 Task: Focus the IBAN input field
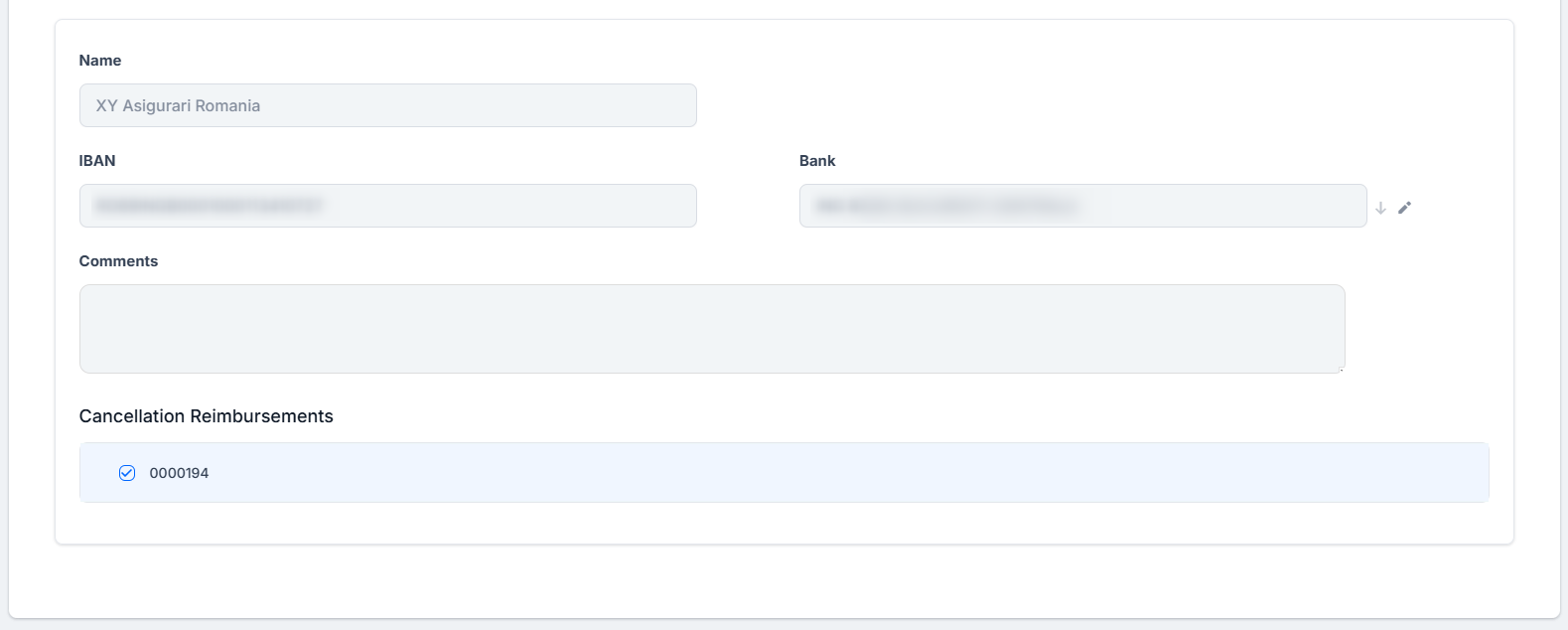[387, 206]
